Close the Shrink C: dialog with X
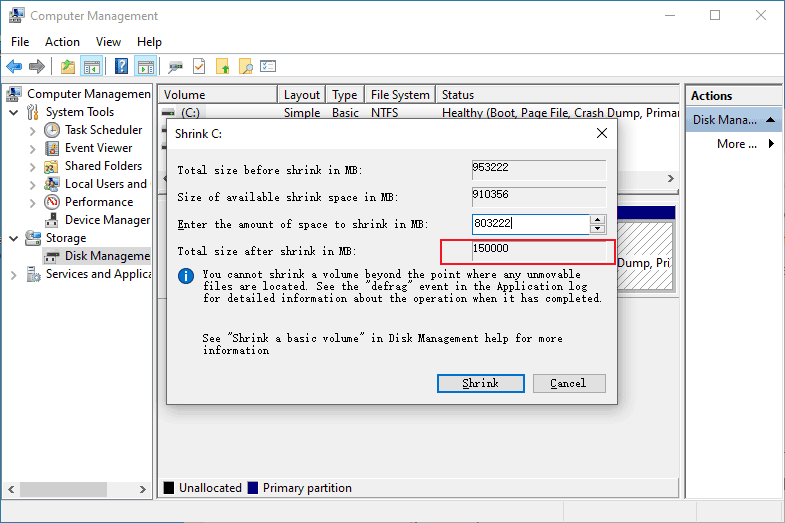785x523 pixels. 602,133
